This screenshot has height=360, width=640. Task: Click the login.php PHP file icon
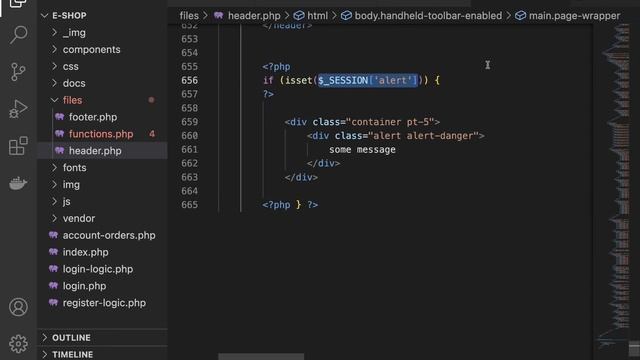(53, 286)
